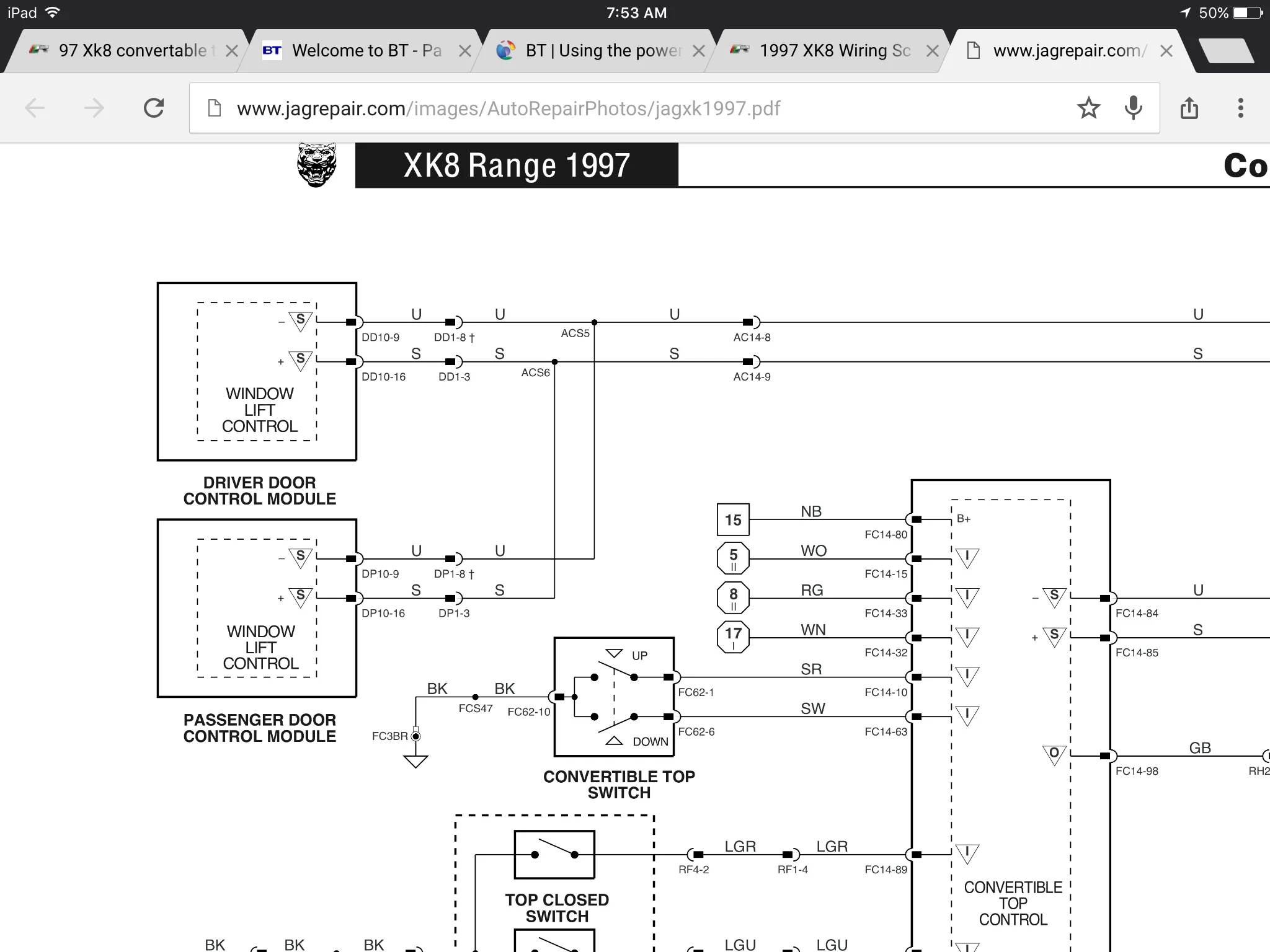Tap the 'CONVERTIBLE TOP CONTROL' label
The width and height of the screenshot is (1270, 952).
1013,904
